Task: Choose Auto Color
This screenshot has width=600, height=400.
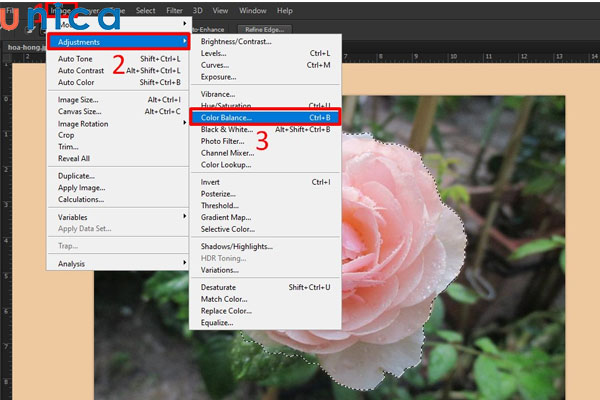Action: pyautogui.click(x=119, y=82)
